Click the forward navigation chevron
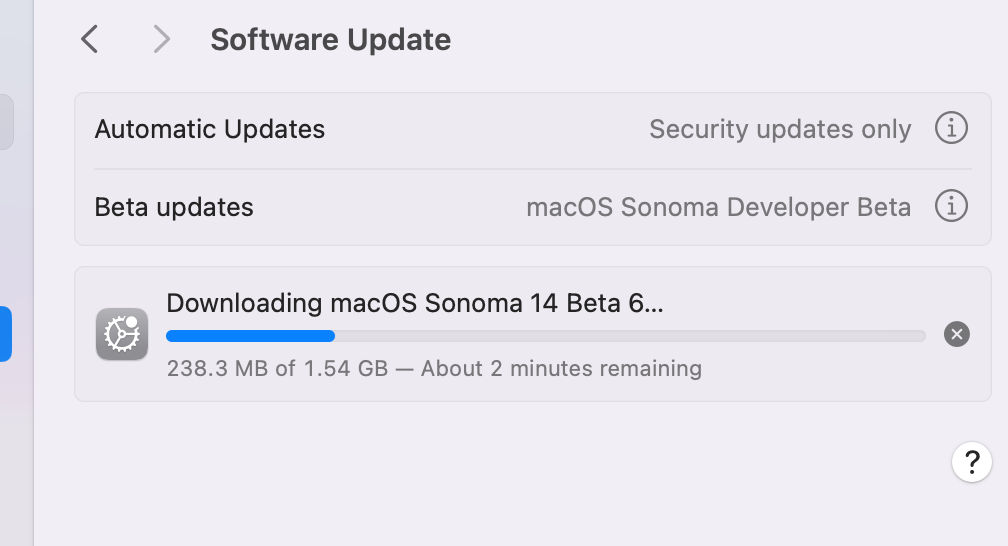This screenshot has width=1008, height=546. [x=161, y=39]
